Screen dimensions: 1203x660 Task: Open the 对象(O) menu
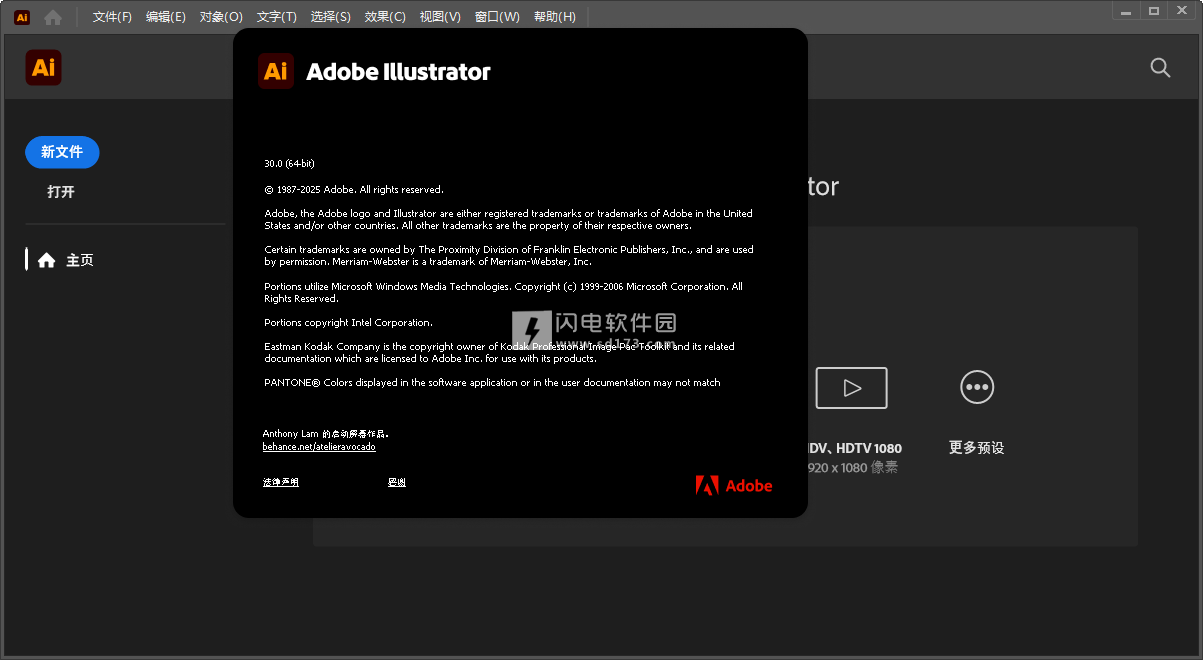pyautogui.click(x=221, y=17)
